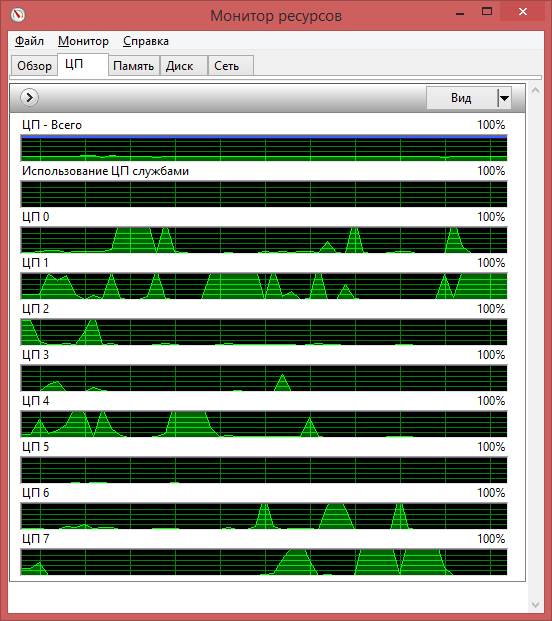Click the scrollbar down arrow
Screen dimensions: 552x621
click(x=535, y=604)
